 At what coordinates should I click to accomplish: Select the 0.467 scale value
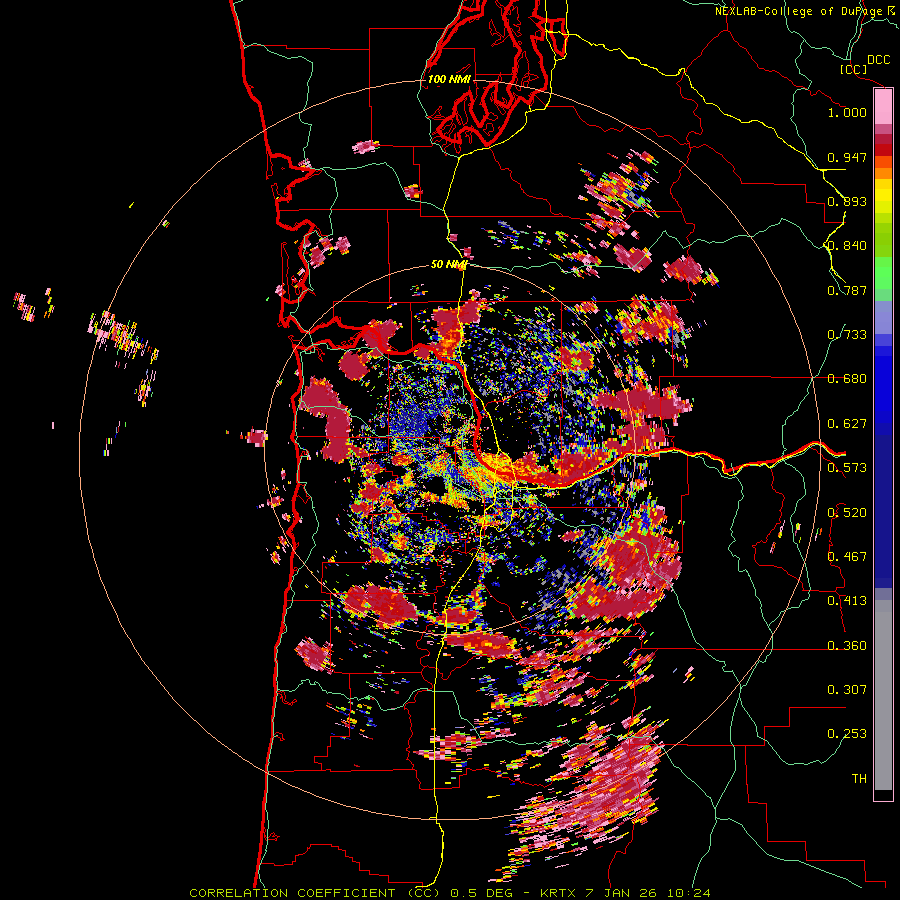point(847,557)
